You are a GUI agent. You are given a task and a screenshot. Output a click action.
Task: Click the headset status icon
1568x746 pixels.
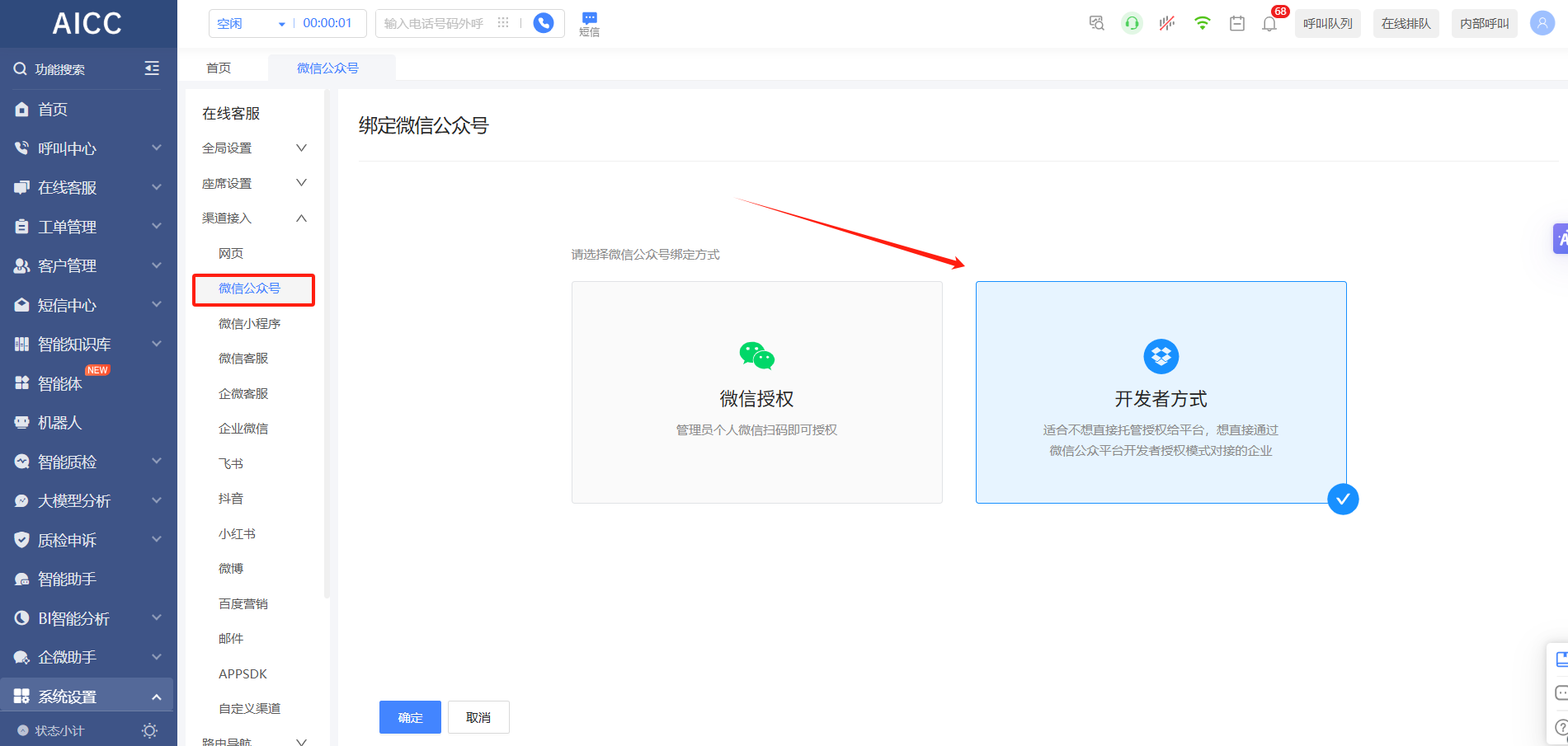(1132, 23)
